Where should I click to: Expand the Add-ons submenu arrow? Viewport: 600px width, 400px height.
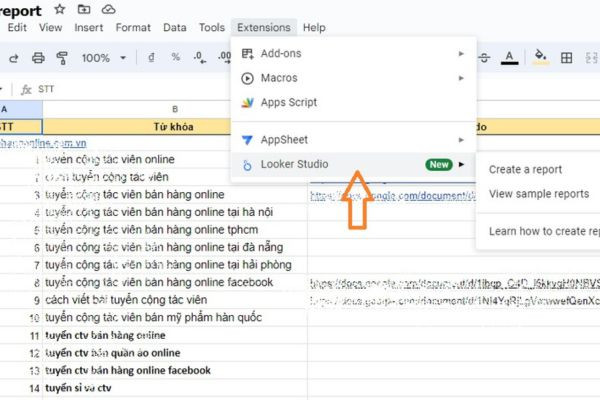pyautogui.click(x=461, y=54)
